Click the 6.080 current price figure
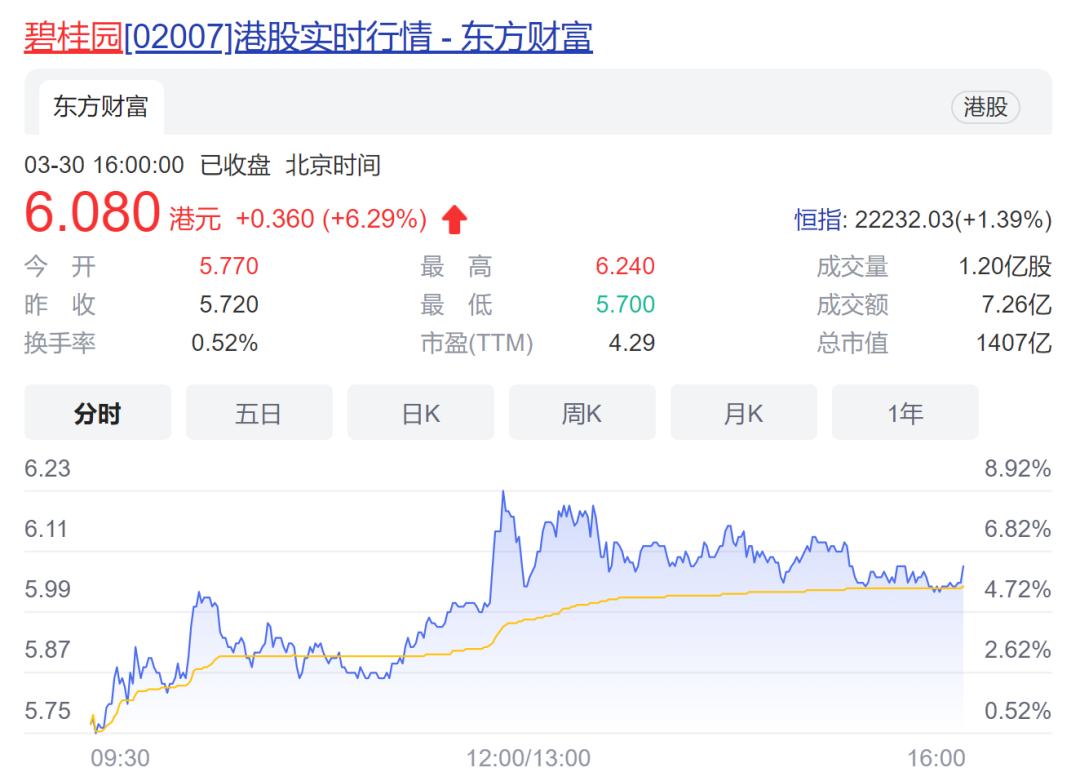This screenshot has height=781, width=1080. 92,213
